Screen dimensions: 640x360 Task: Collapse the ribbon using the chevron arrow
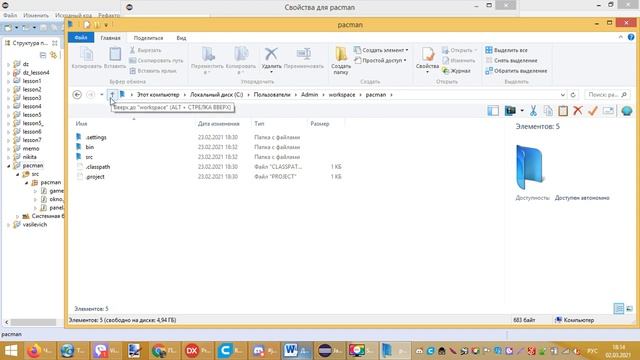coord(620,37)
